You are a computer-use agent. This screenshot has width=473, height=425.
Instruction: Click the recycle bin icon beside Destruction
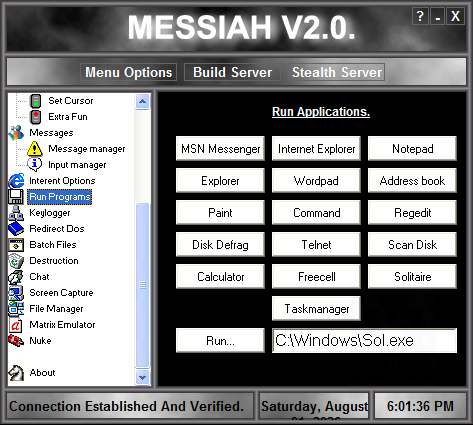16,261
